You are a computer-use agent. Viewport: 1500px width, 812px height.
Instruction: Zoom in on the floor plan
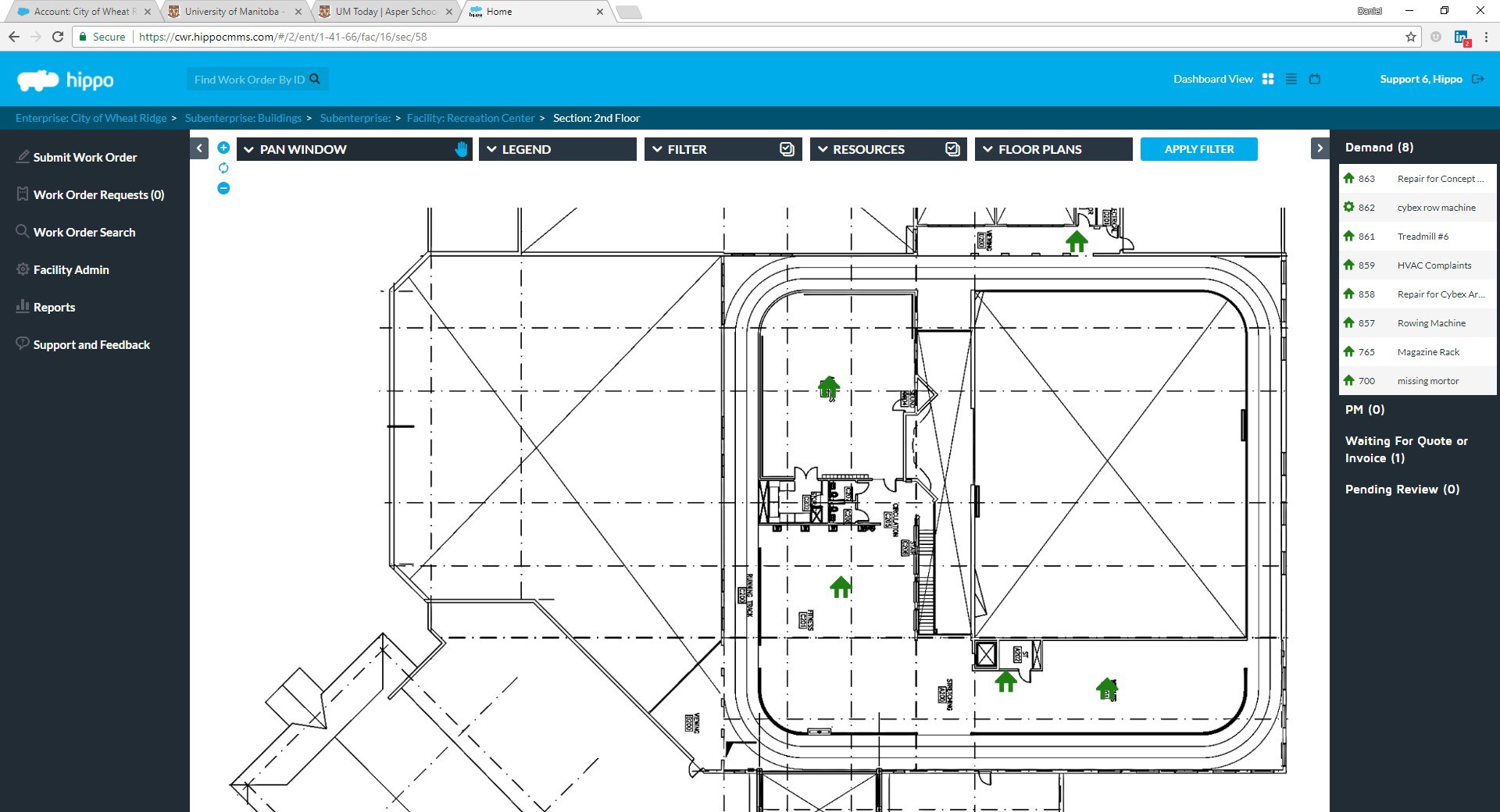(224, 148)
